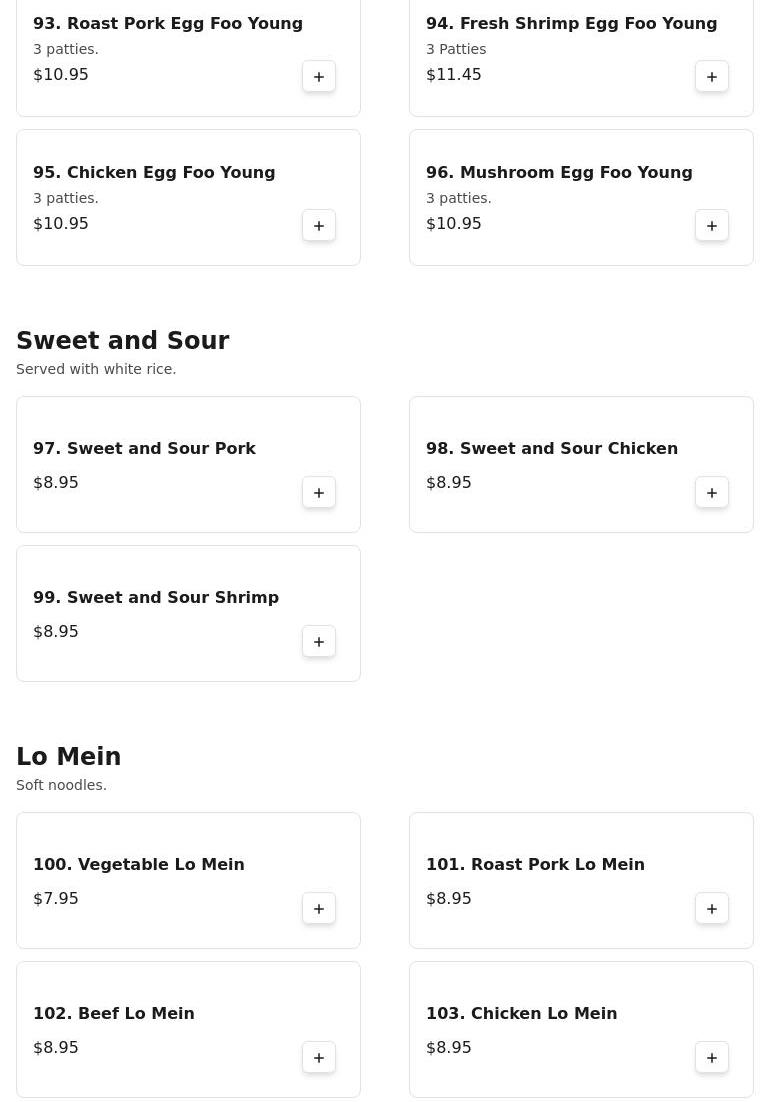
Task: Open 103. Chicken Lo Mein item card
Action: 580,1029
